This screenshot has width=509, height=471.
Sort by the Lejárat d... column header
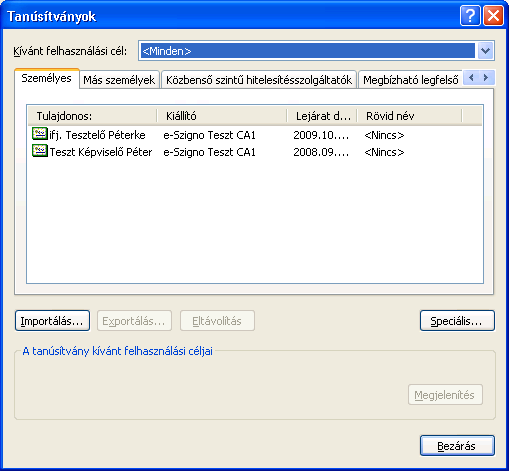(x=322, y=116)
